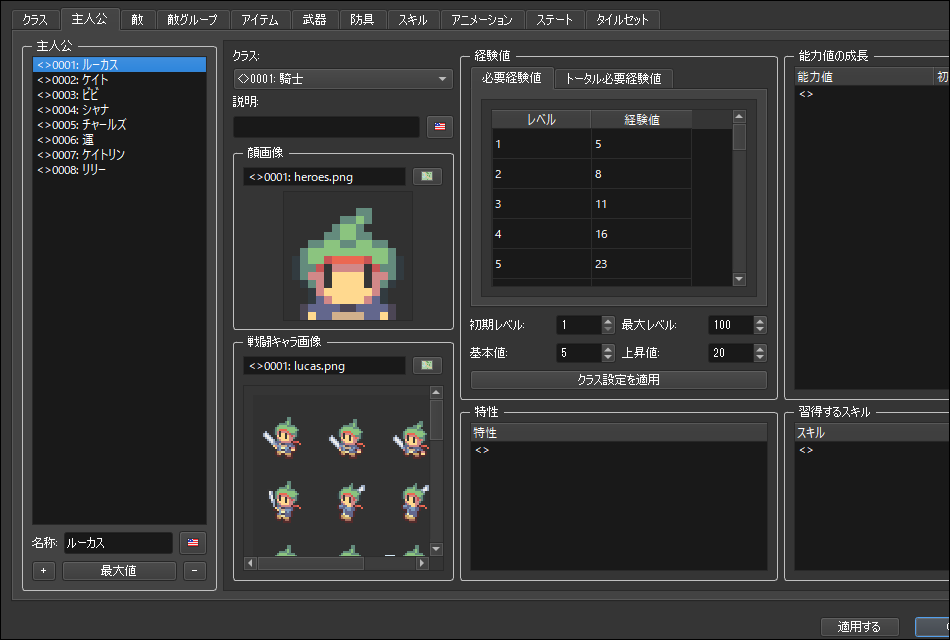This screenshot has width=950, height=640.
Task: Click the name translation icon beside ルーカス
Action: (x=193, y=543)
